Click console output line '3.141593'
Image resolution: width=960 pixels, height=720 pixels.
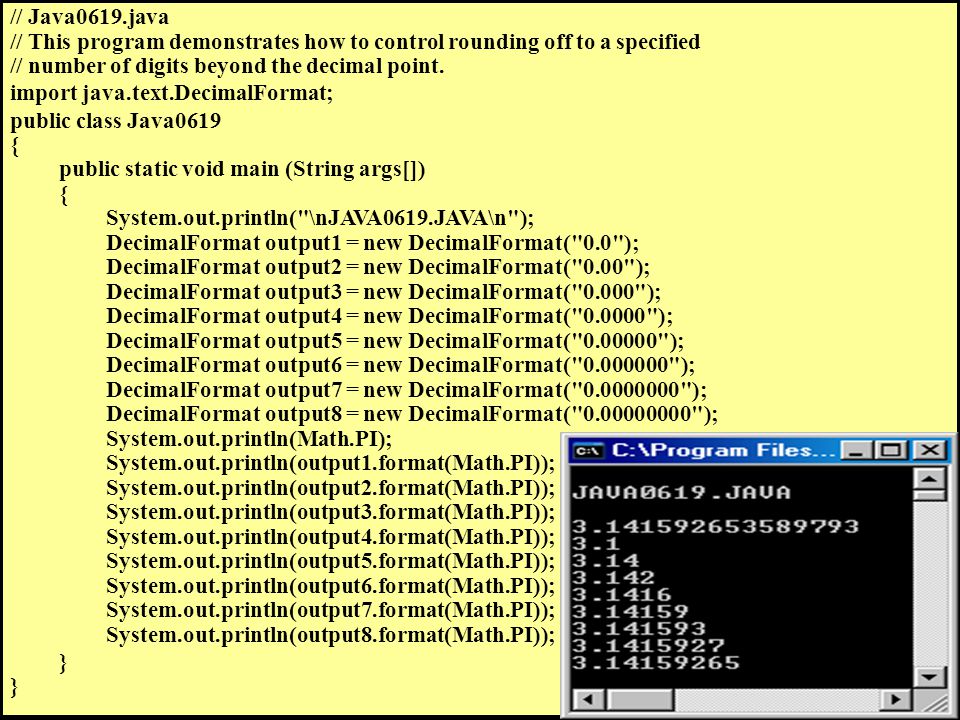click(x=639, y=628)
